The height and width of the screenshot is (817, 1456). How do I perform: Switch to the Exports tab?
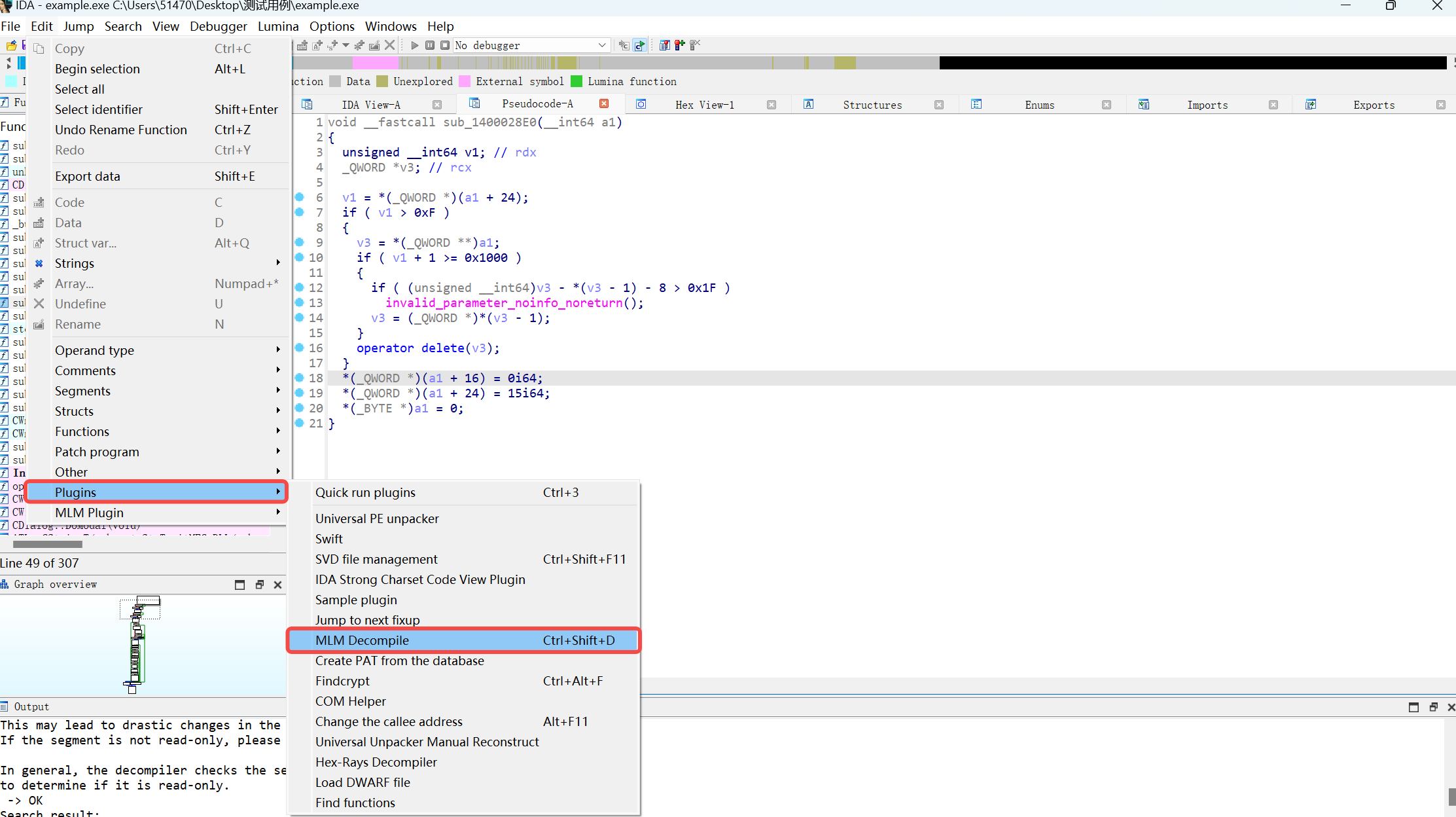click(x=1374, y=105)
